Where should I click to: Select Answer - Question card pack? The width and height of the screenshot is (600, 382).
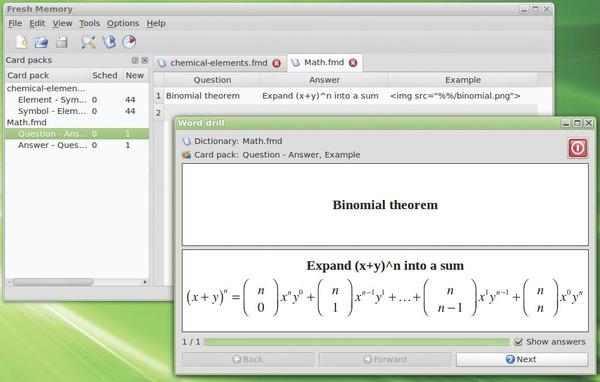click(52, 145)
